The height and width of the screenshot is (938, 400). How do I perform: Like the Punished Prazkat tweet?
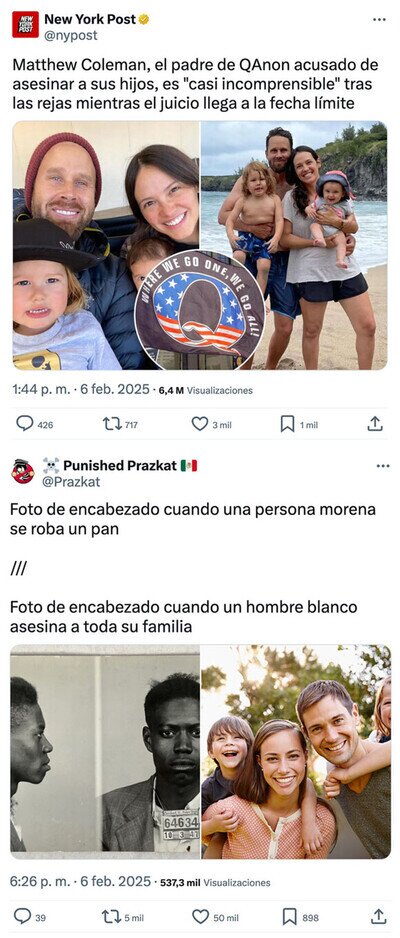point(200,916)
